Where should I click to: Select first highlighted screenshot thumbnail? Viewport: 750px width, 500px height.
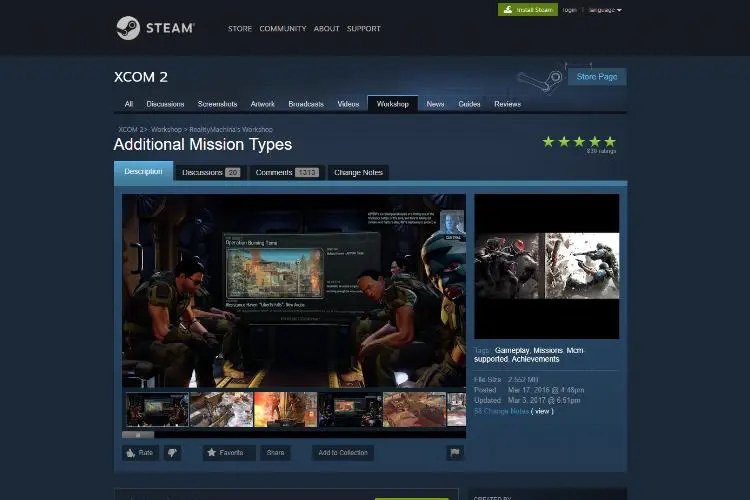157,410
